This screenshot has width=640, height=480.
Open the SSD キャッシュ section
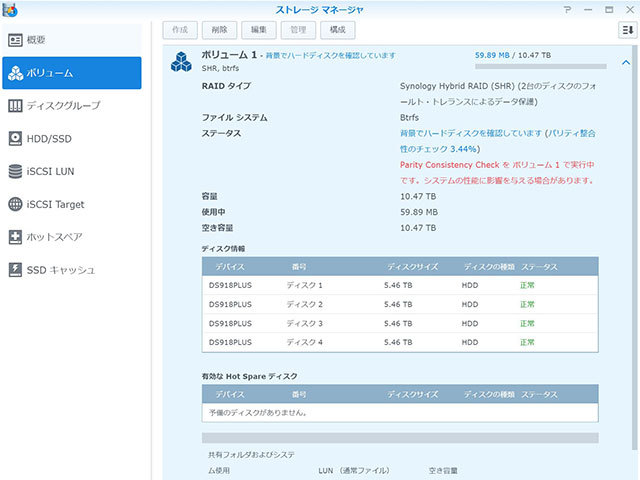[72, 270]
